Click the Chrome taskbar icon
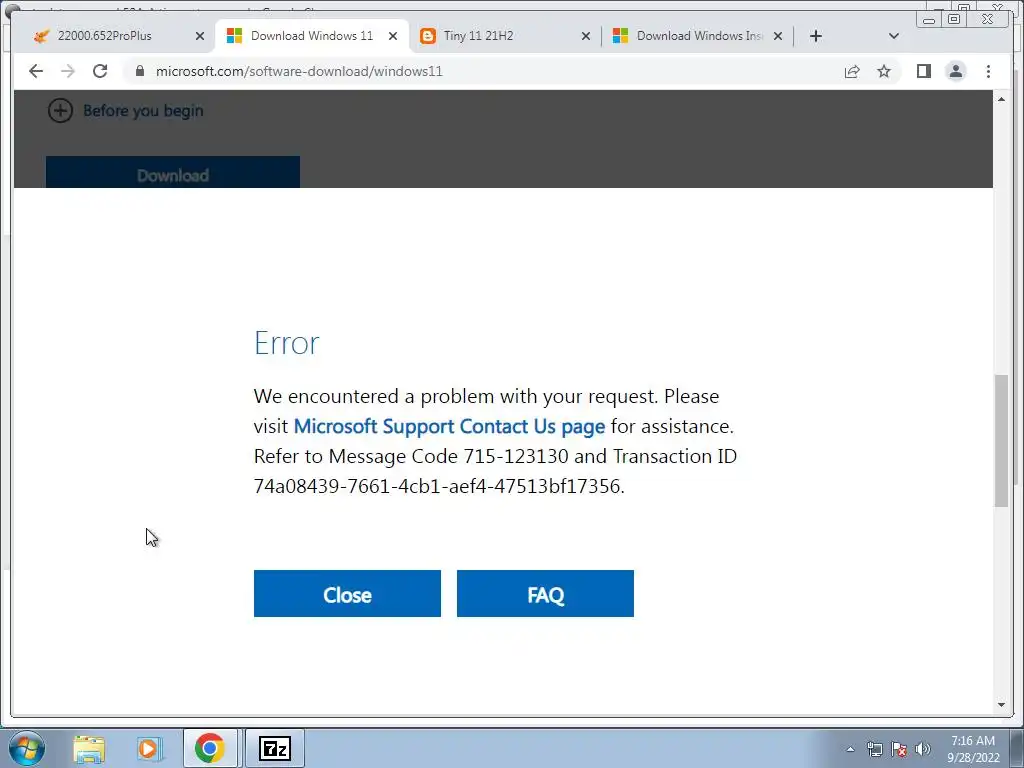 [x=210, y=748]
